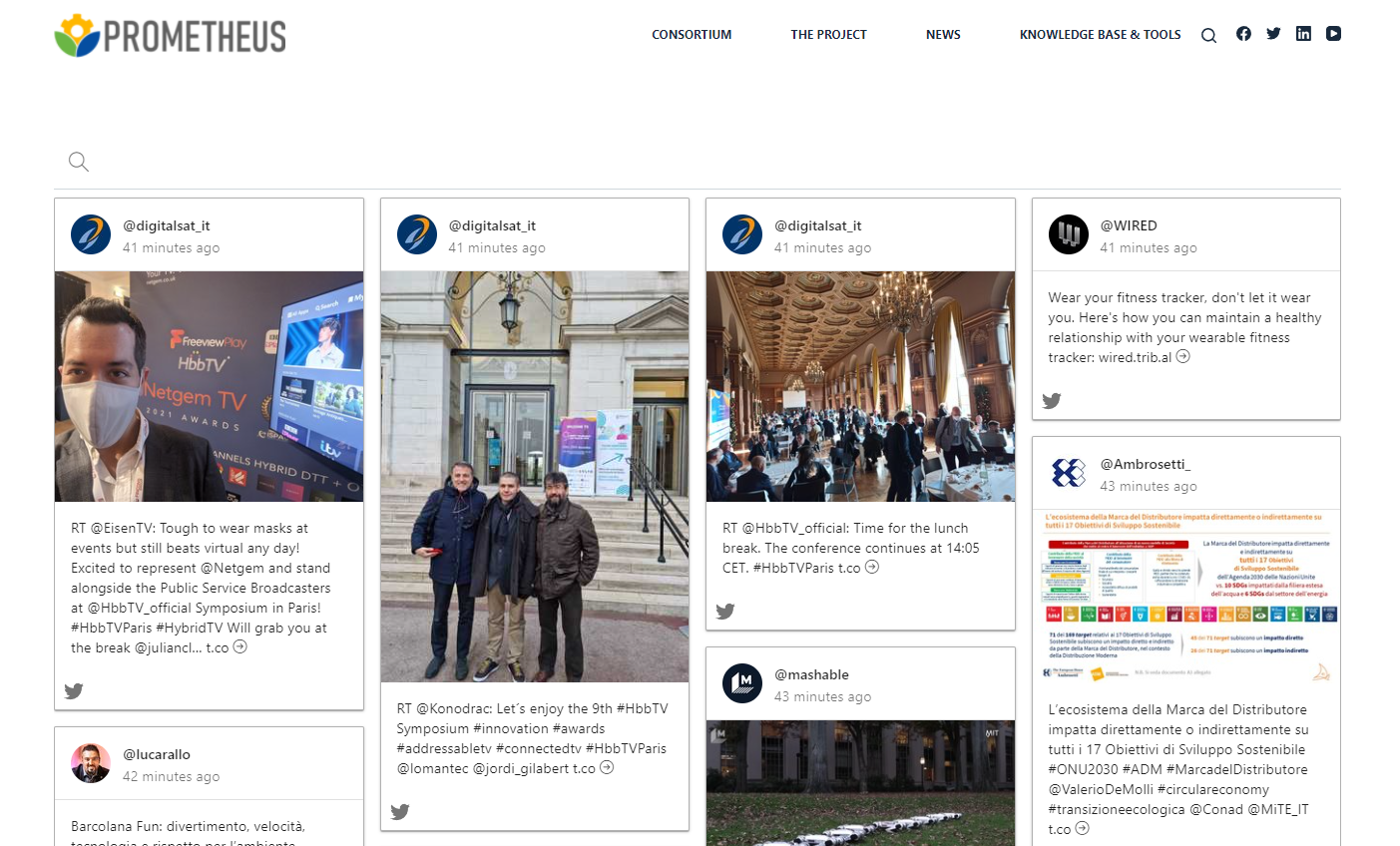
Task: Open the Netgem TV selfie photo
Action: pos(209,386)
